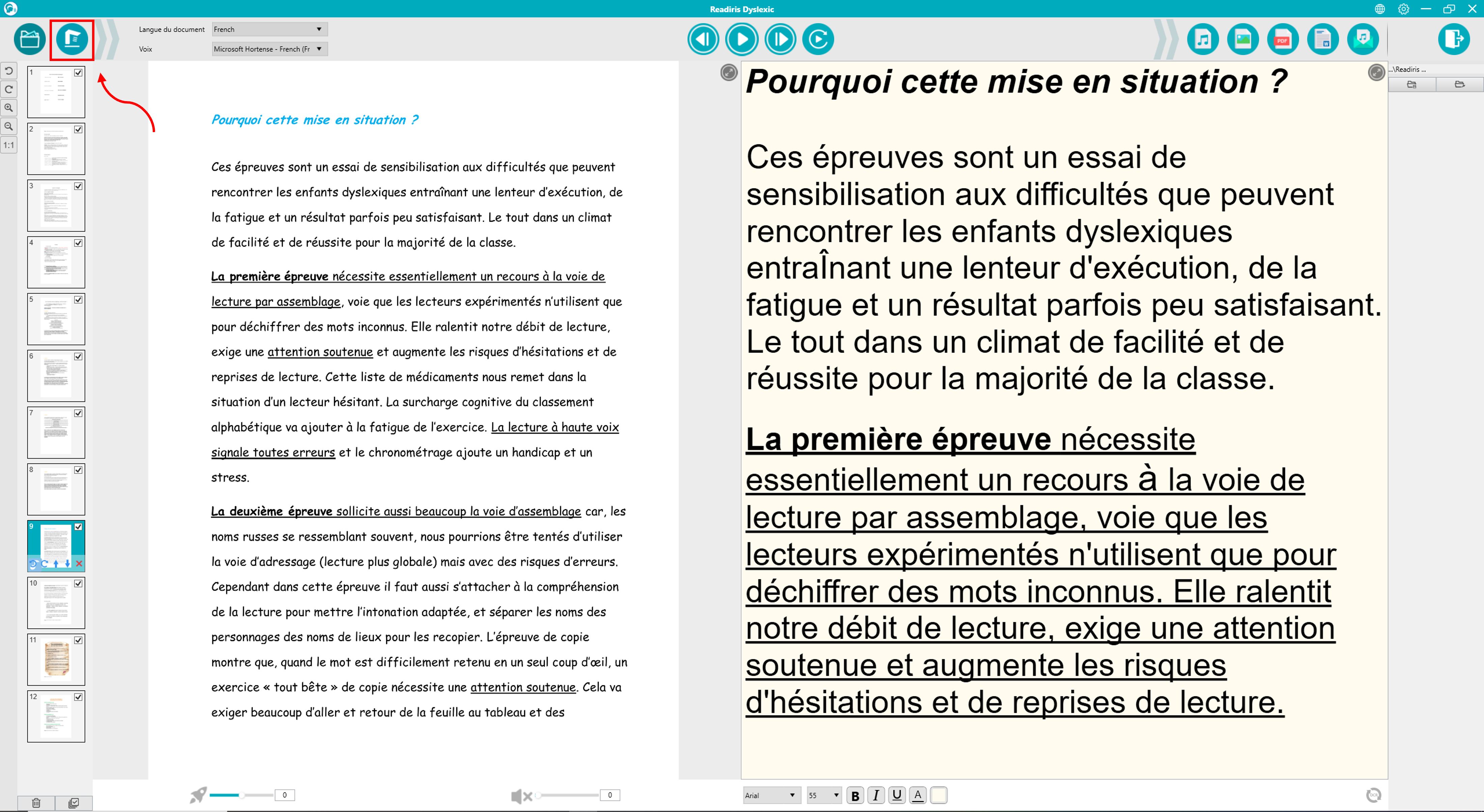Move page 9 up with arrow
This screenshot has width=1484, height=812.
click(x=56, y=564)
